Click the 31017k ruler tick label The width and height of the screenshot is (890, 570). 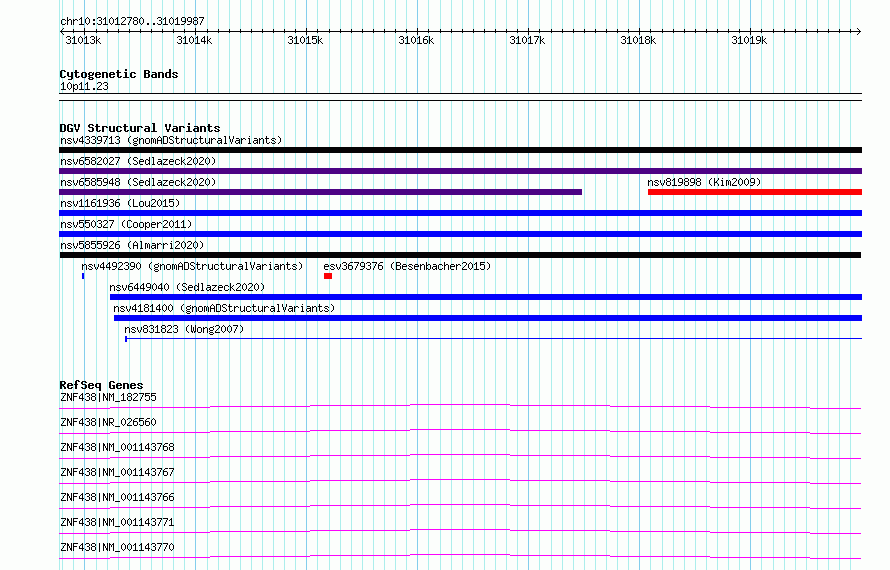(527, 40)
